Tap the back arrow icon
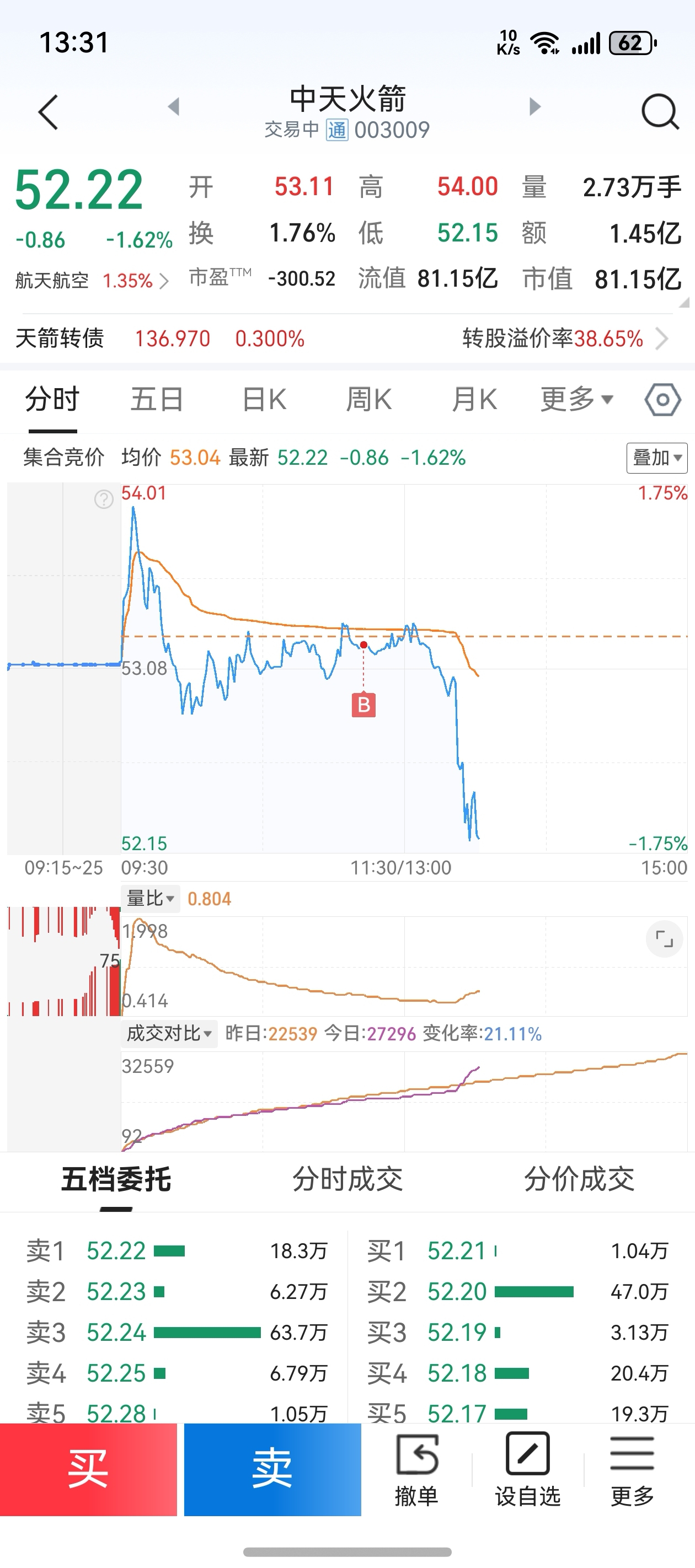Viewport: 695px width, 1568px height. point(48,112)
